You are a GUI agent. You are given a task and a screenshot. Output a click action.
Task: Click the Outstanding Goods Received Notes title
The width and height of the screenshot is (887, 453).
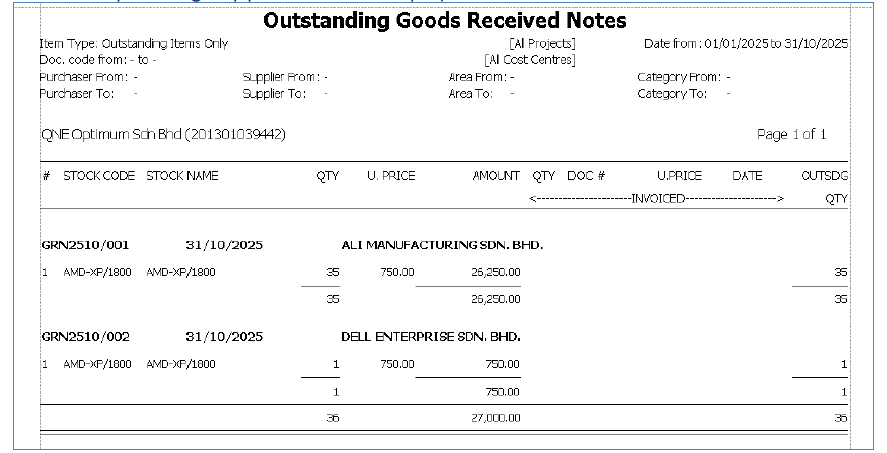[445, 20]
